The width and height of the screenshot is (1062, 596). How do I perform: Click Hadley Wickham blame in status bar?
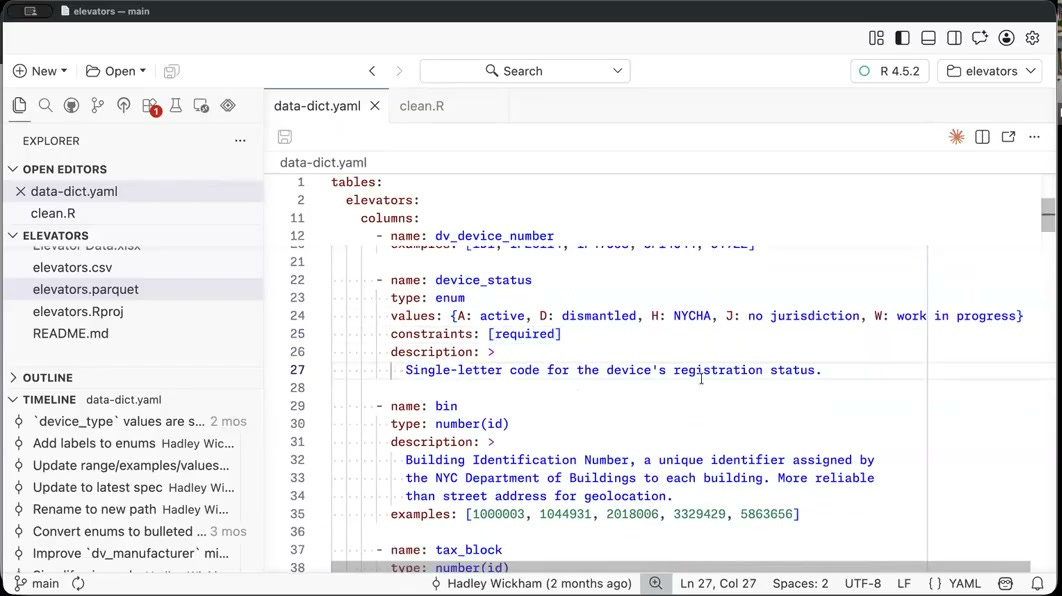click(532, 583)
